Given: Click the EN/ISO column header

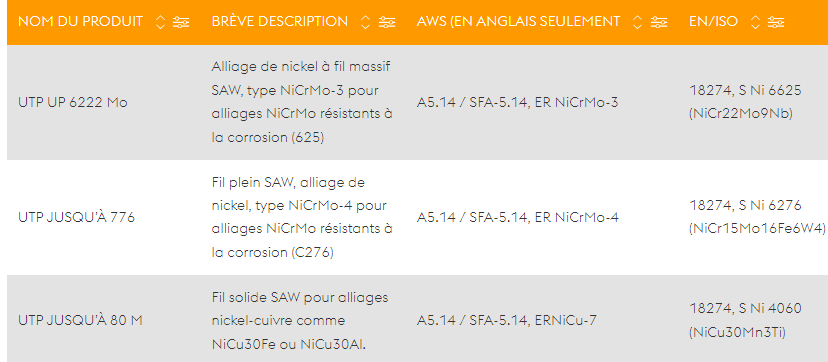Looking at the screenshot, I should click(x=713, y=22).
